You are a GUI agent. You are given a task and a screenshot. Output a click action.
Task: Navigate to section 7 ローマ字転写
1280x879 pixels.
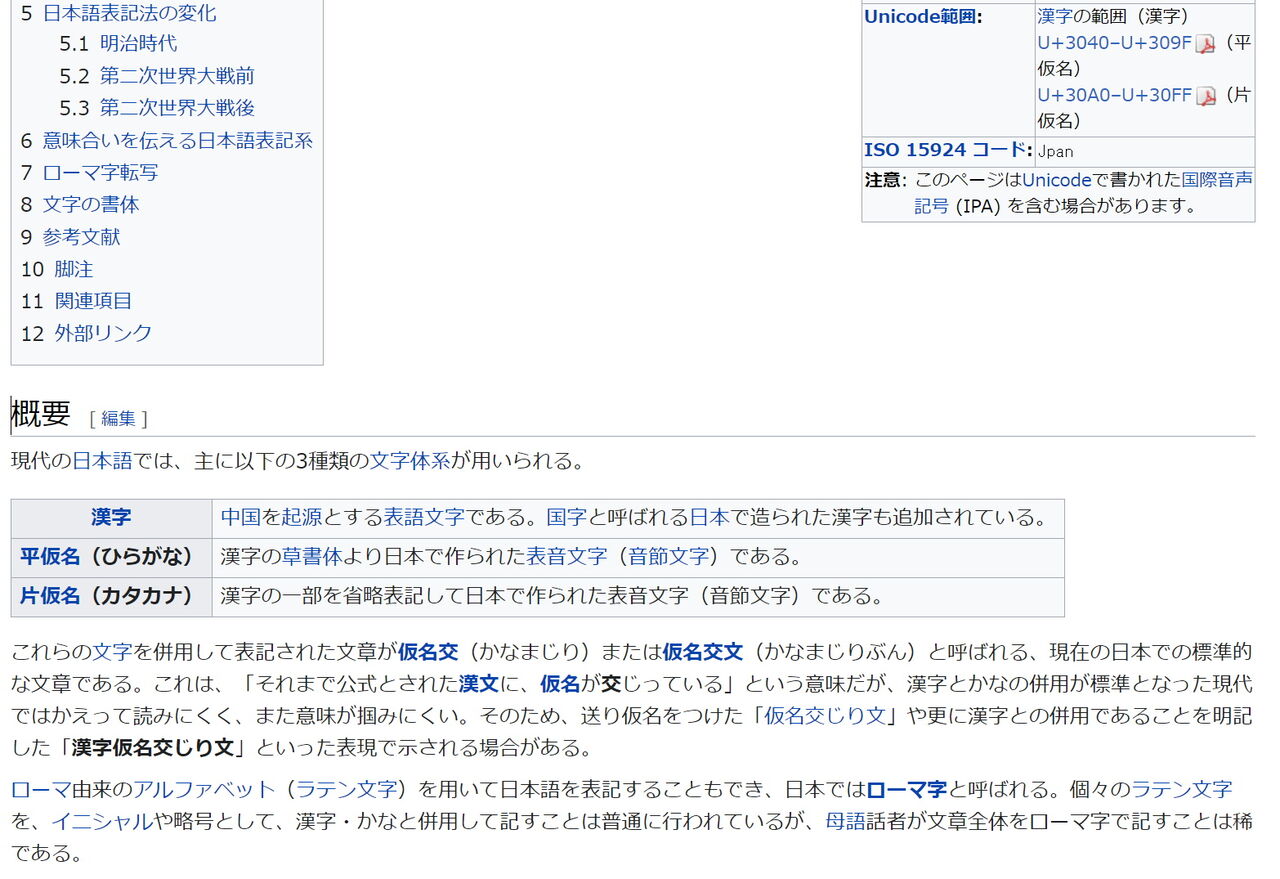[x=89, y=173]
